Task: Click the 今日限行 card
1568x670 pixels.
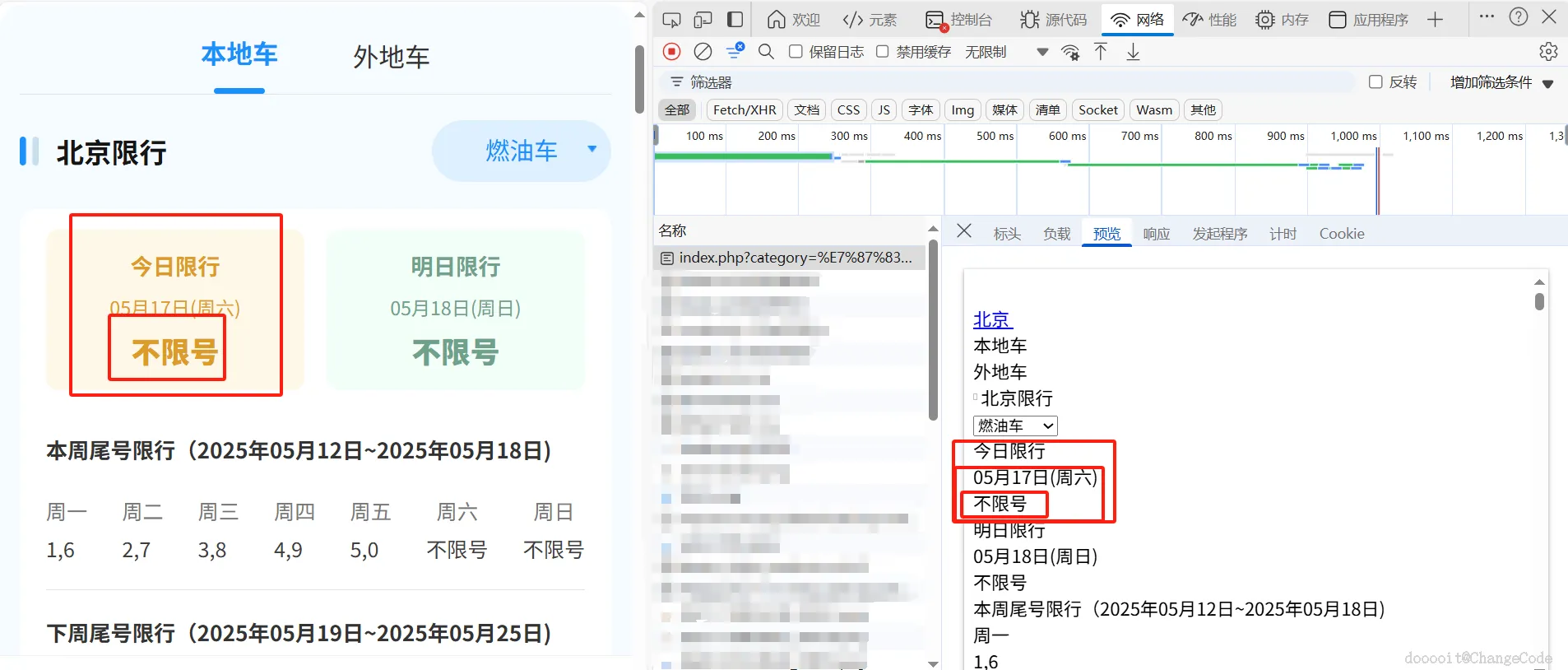Action: (x=175, y=310)
